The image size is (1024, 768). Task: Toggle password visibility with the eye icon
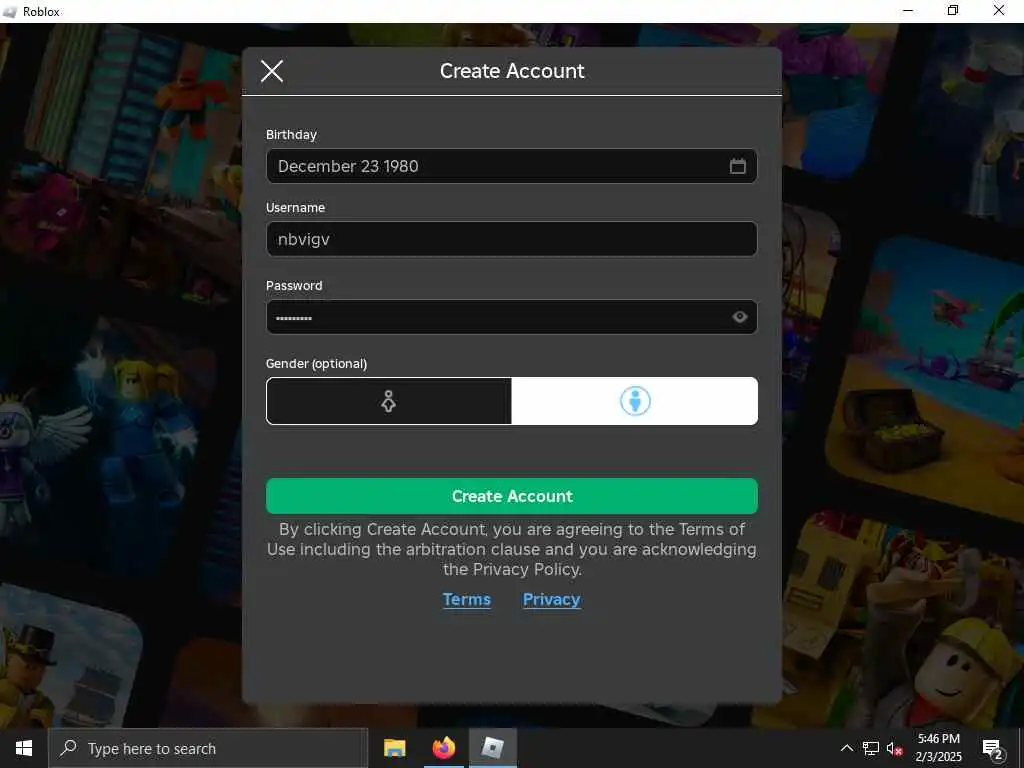click(x=739, y=317)
